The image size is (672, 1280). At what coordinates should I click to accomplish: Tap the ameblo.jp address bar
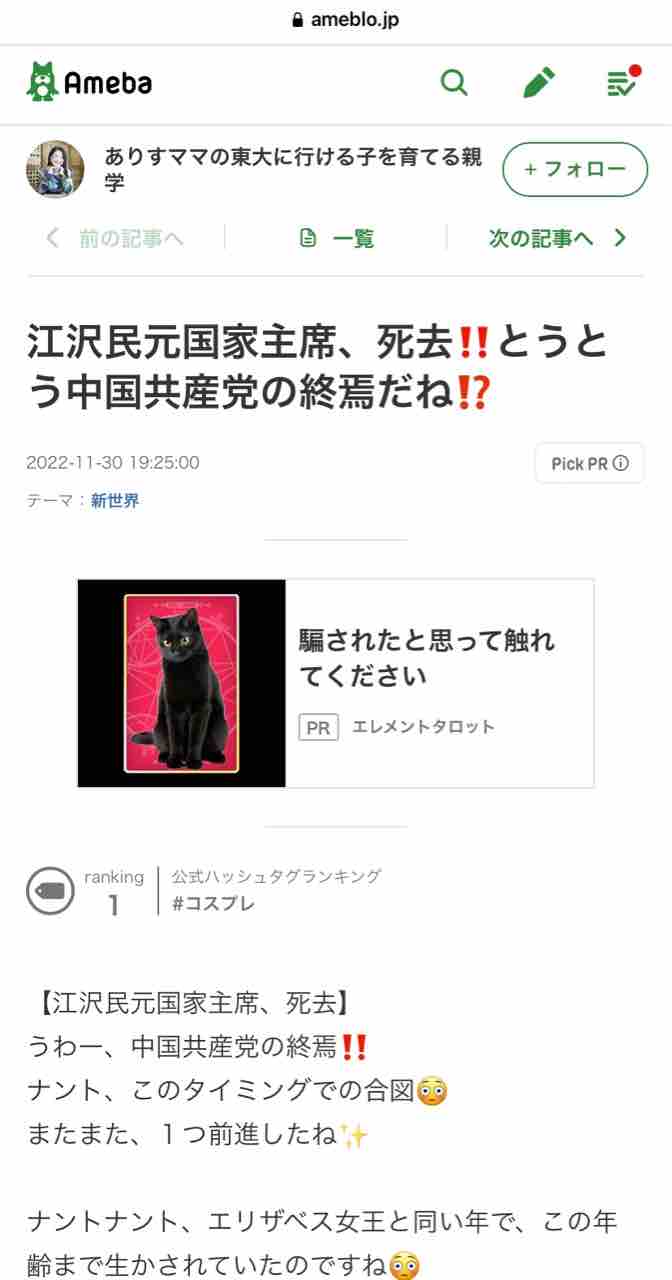pos(336,21)
